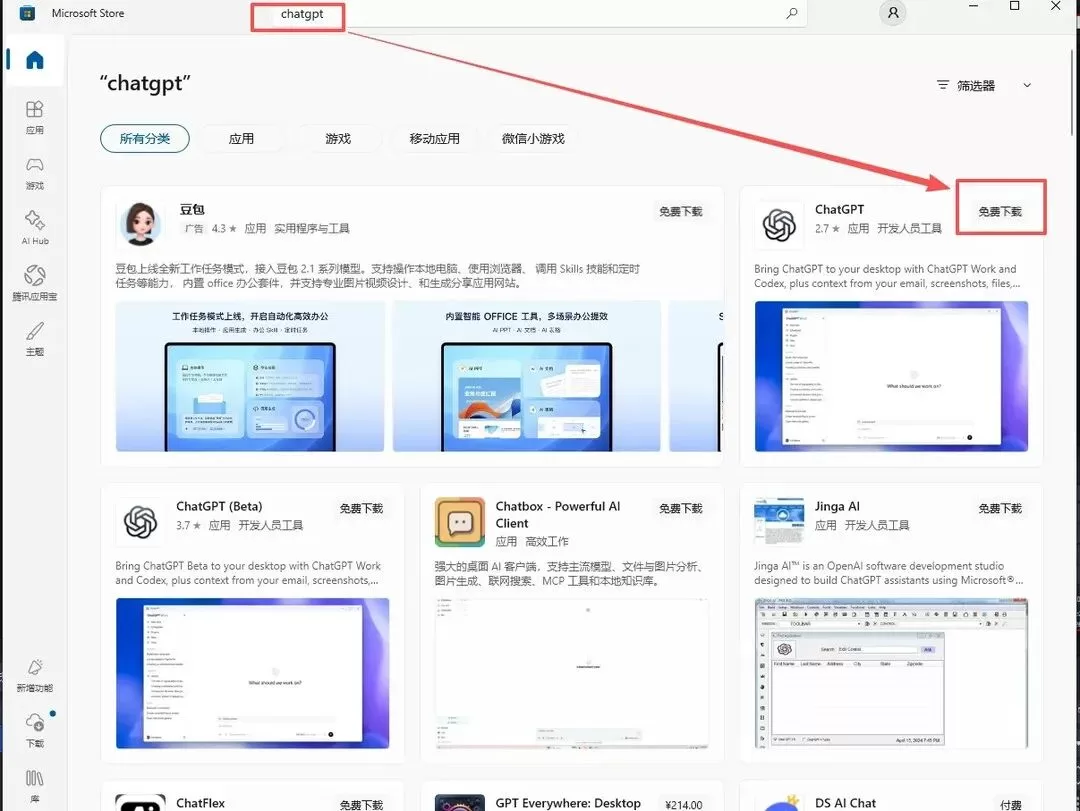Open AI Hub in sidebar

[34, 227]
